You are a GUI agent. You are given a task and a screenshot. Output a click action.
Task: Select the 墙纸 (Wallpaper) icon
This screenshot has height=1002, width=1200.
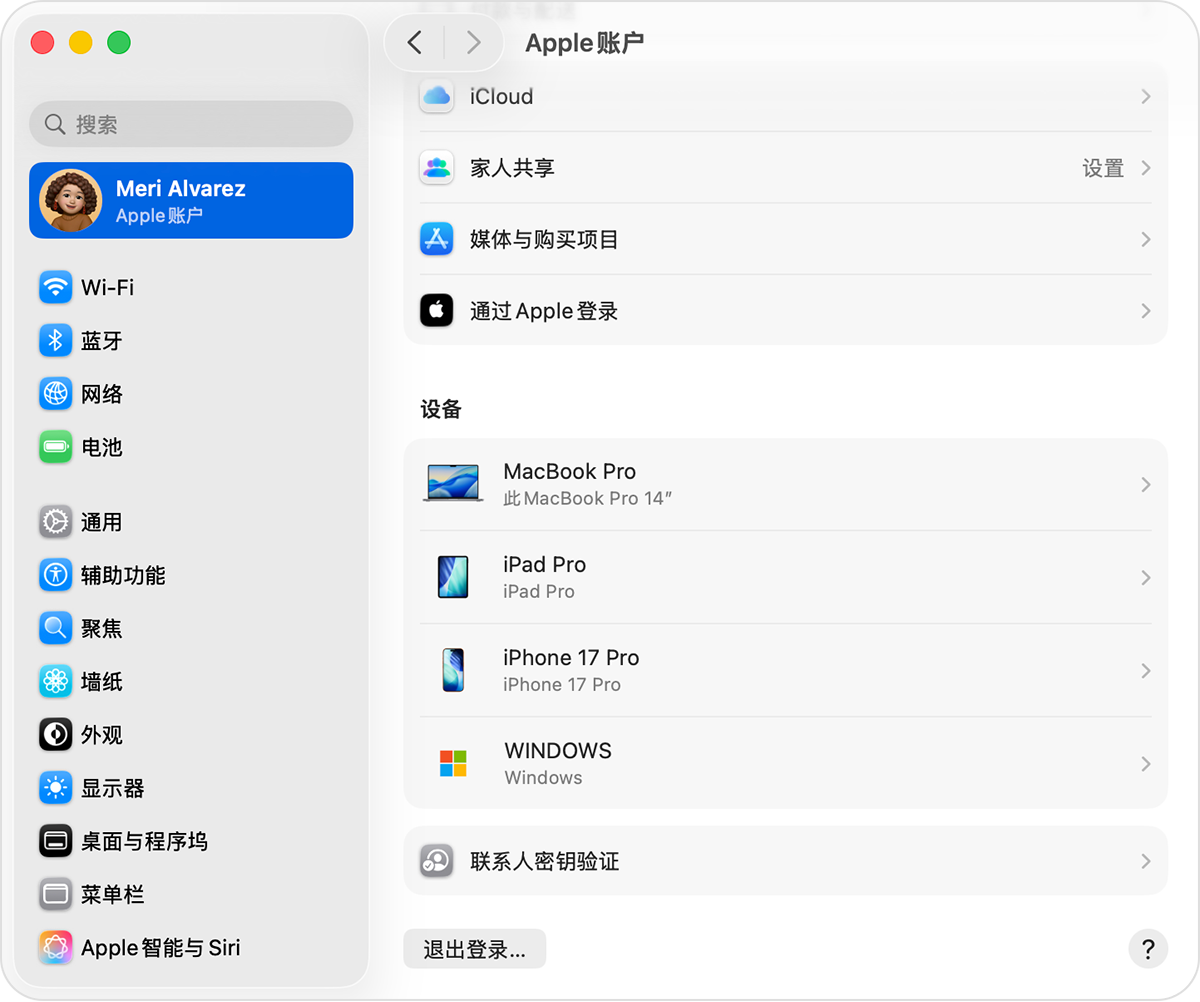click(55, 681)
